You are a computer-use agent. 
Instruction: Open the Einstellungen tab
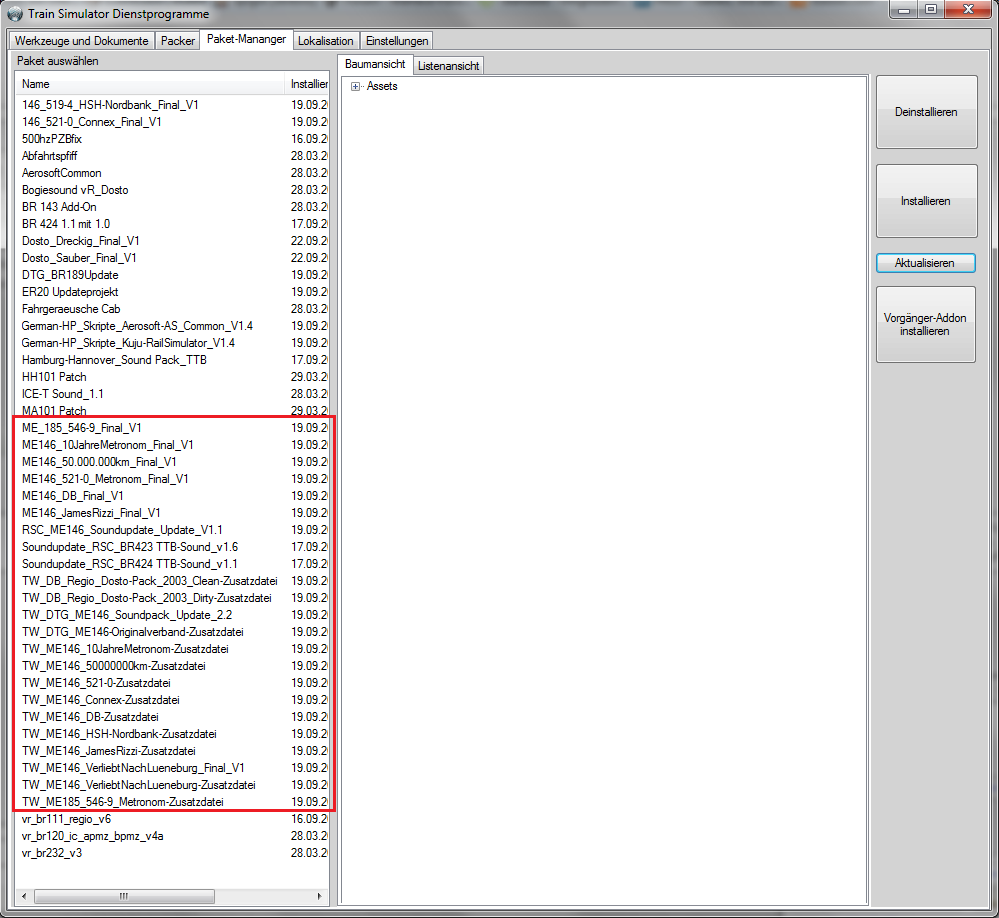(x=397, y=41)
